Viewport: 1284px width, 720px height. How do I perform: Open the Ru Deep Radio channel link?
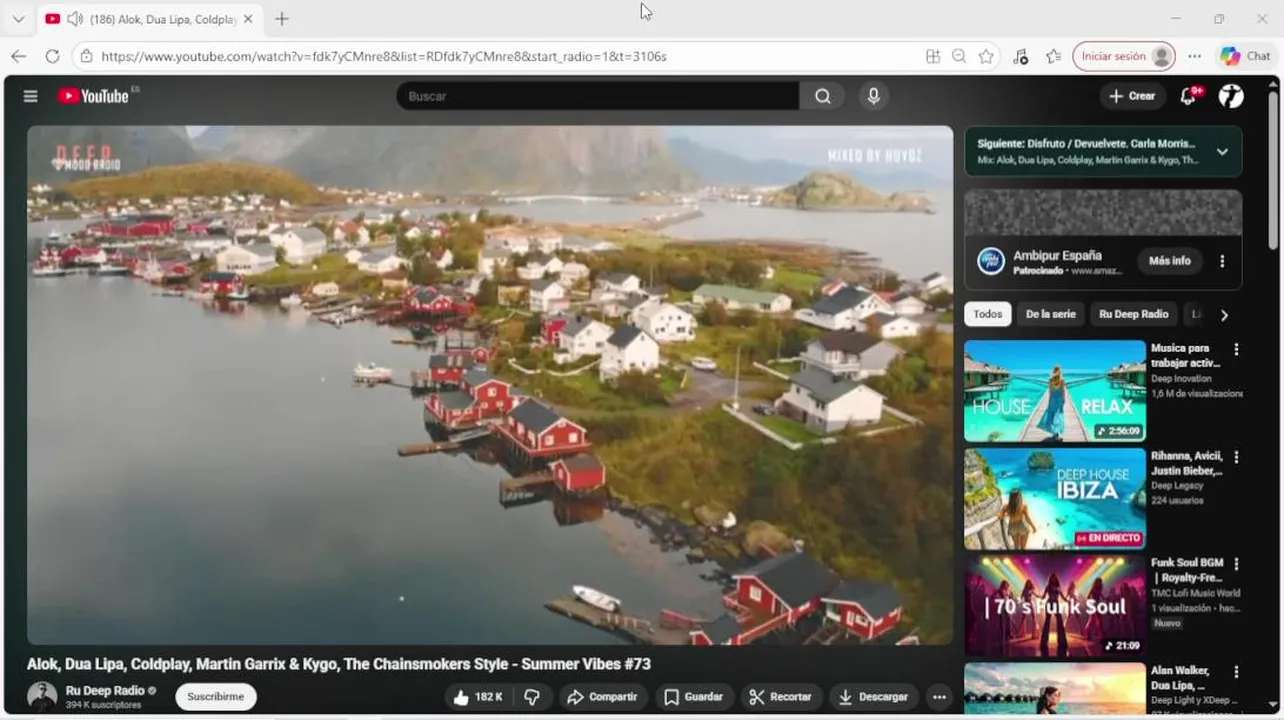(x=105, y=691)
